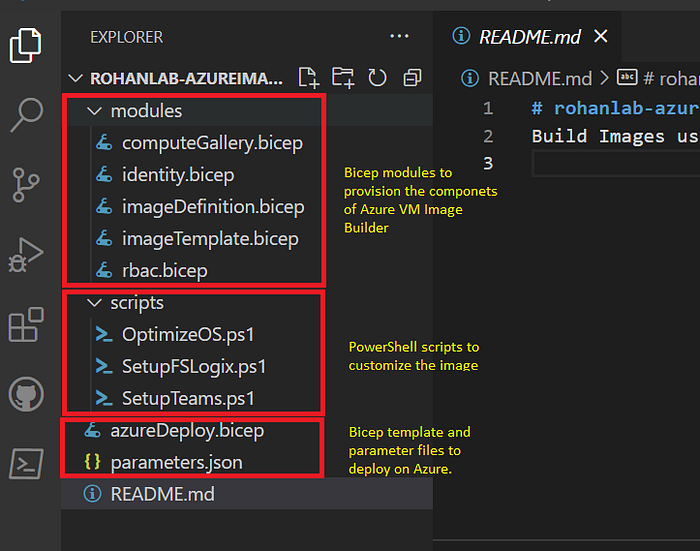Open identity.bicep file
This screenshot has height=551, width=700.
tap(178, 175)
